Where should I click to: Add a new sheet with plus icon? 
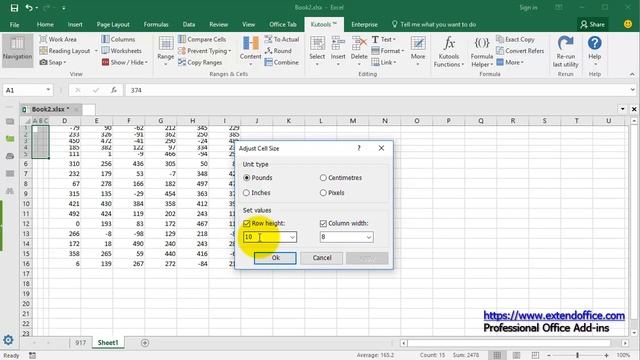145,343
